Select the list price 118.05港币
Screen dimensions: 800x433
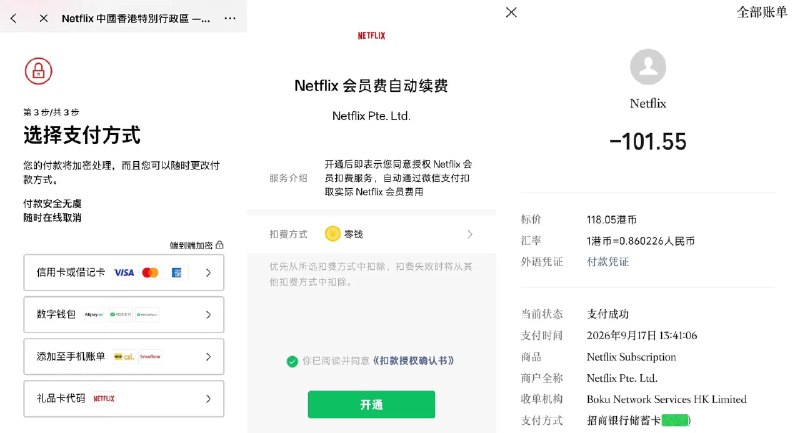click(612, 220)
